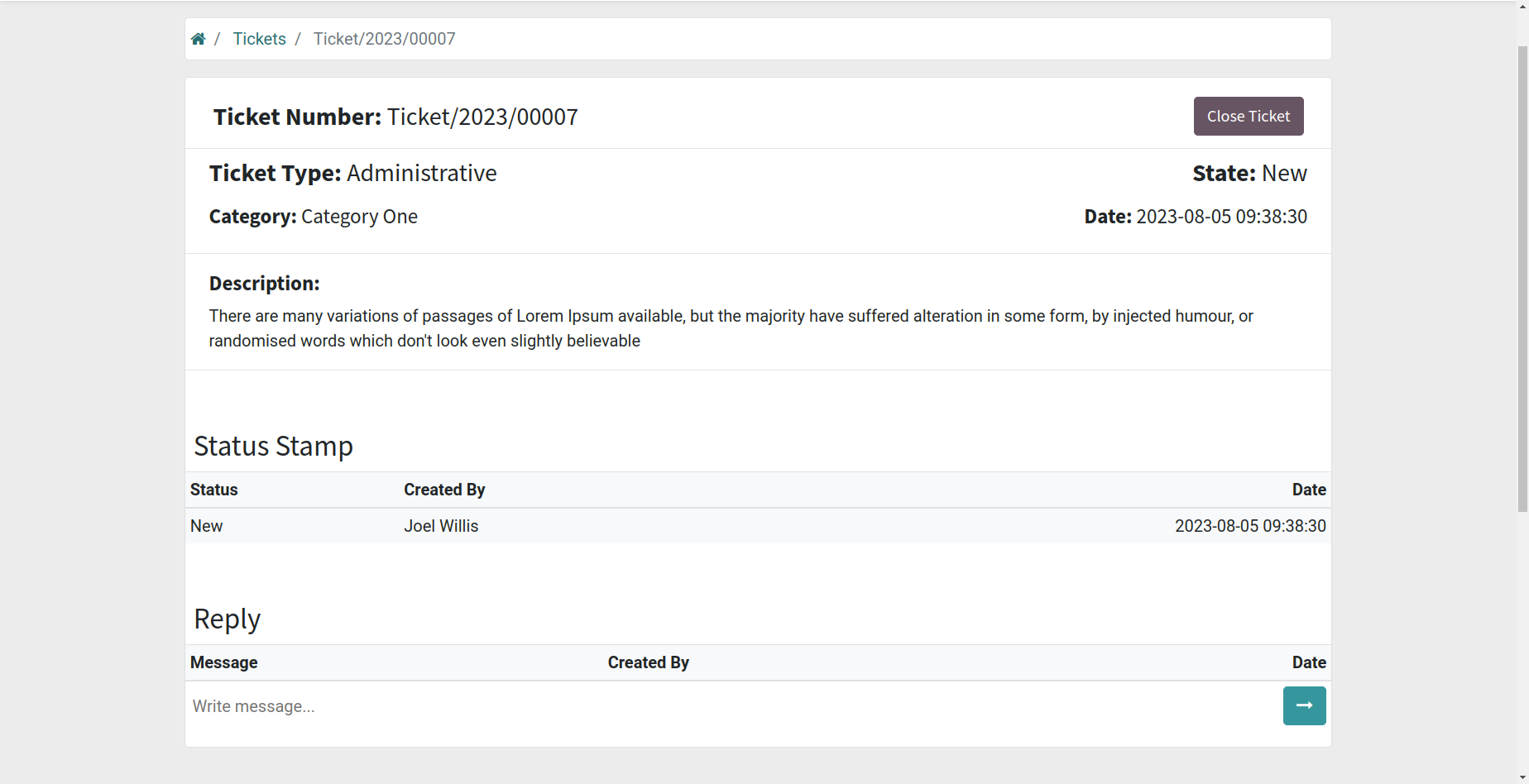1529x784 pixels.
Task: Click the Close Ticket button
Action: (x=1249, y=116)
